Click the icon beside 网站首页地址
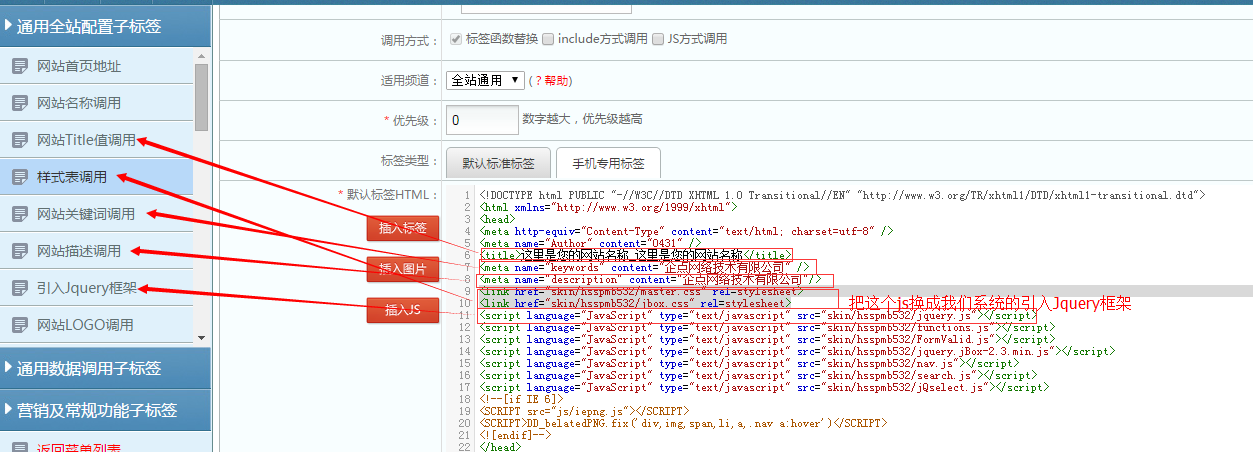1253x452 pixels. (x=20, y=67)
